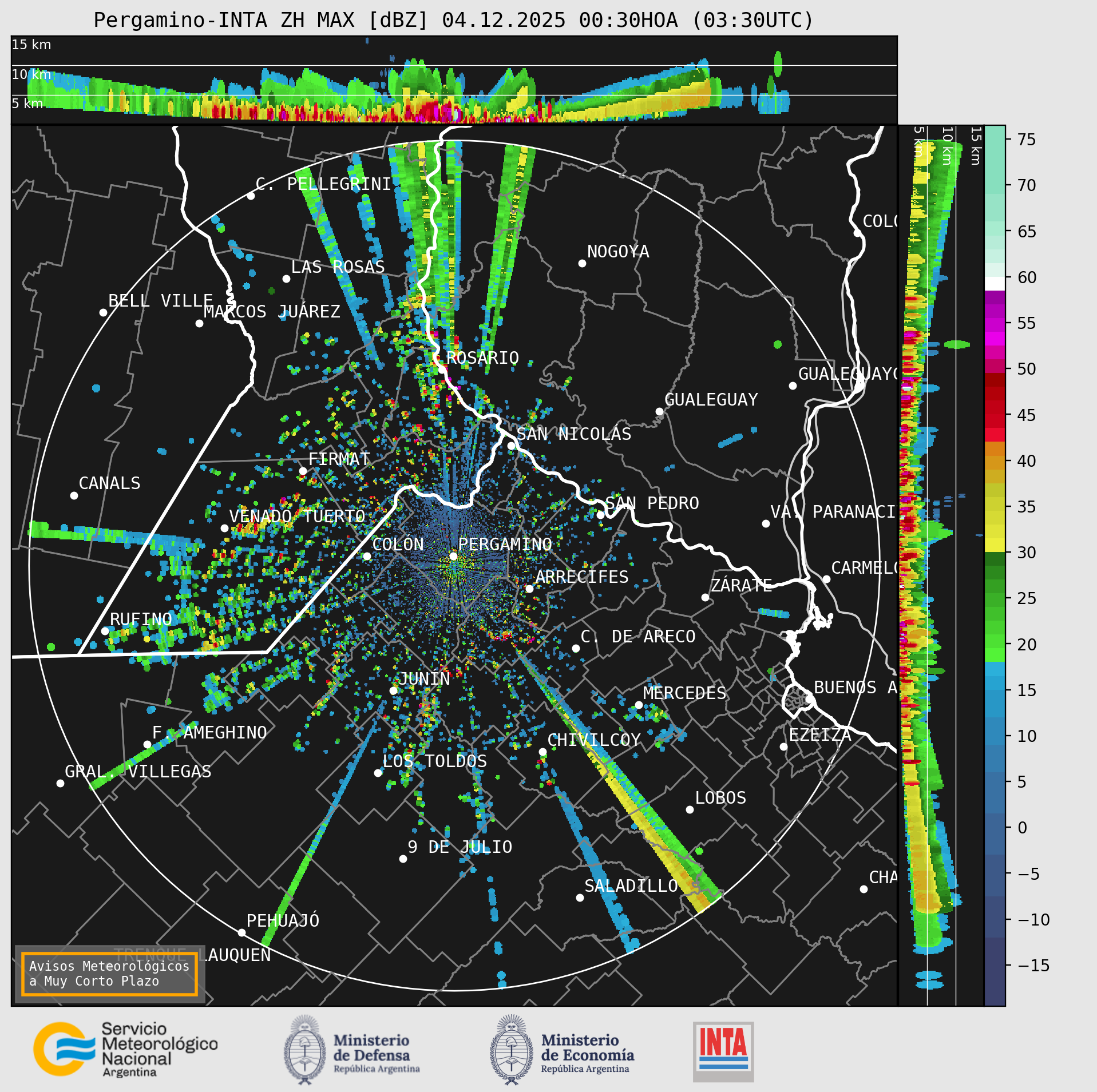The width and height of the screenshot is (1097, 1092).
Task: Click the LOS TOLDOS city label
Action: [x=434, y=761]
